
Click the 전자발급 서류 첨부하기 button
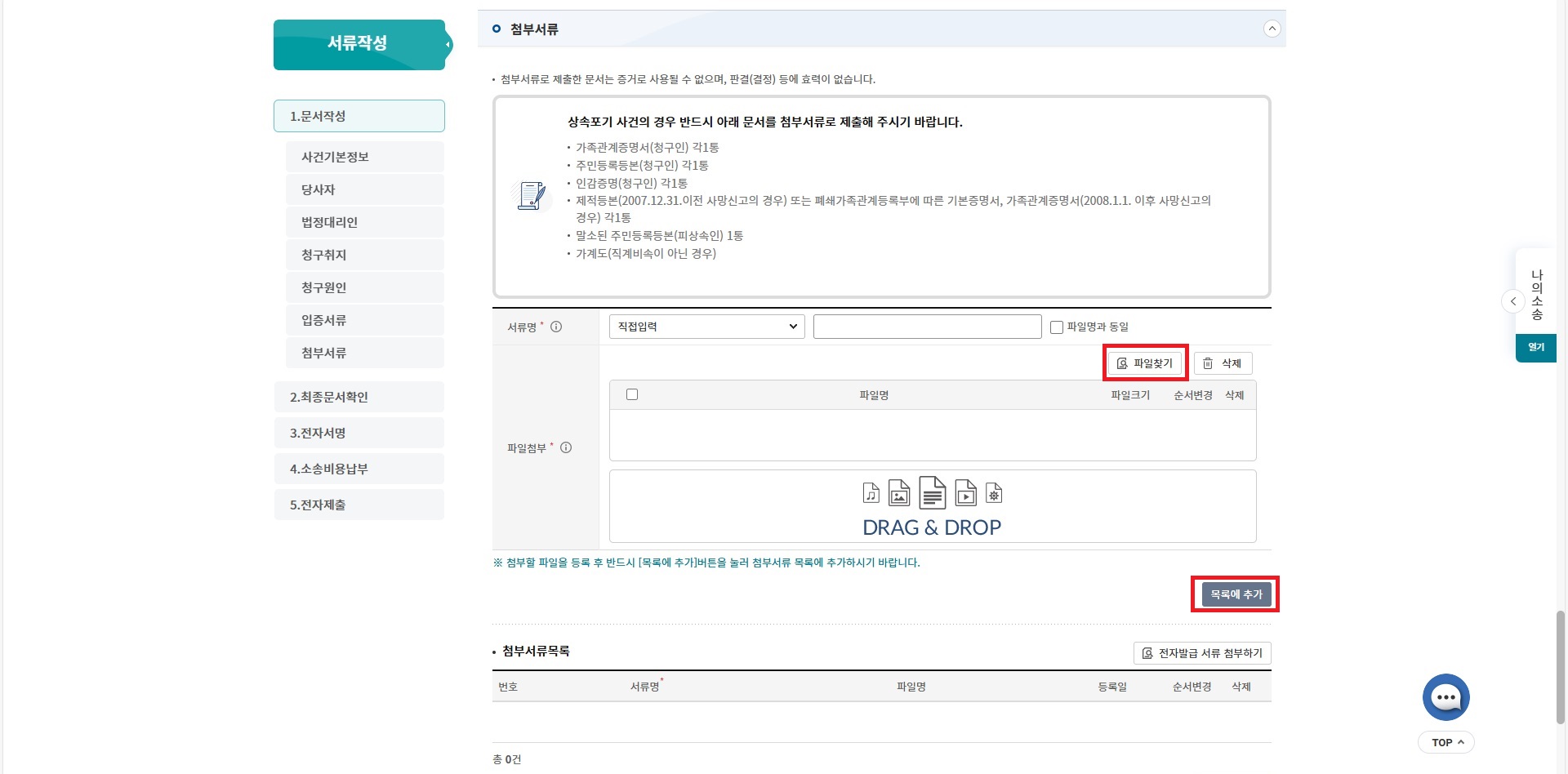tap(1200, 653)
